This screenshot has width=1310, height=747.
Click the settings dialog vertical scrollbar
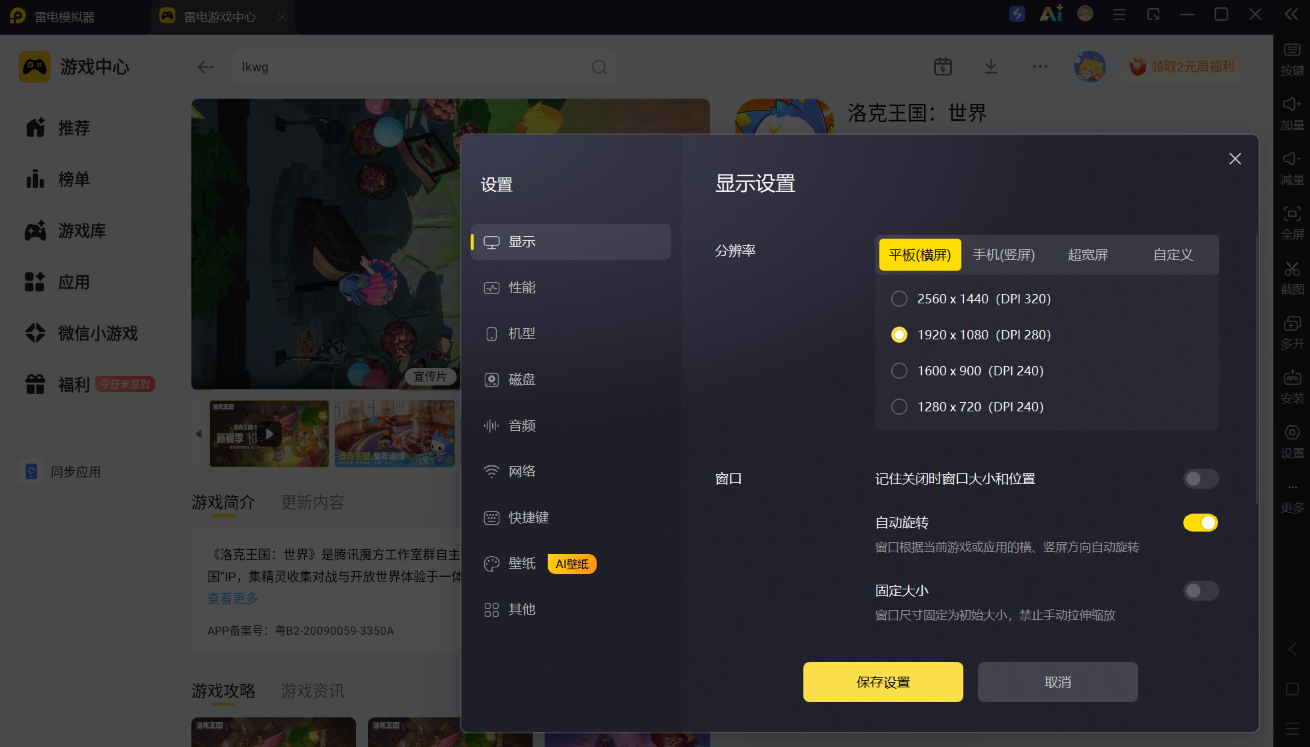pos(1257,369)
